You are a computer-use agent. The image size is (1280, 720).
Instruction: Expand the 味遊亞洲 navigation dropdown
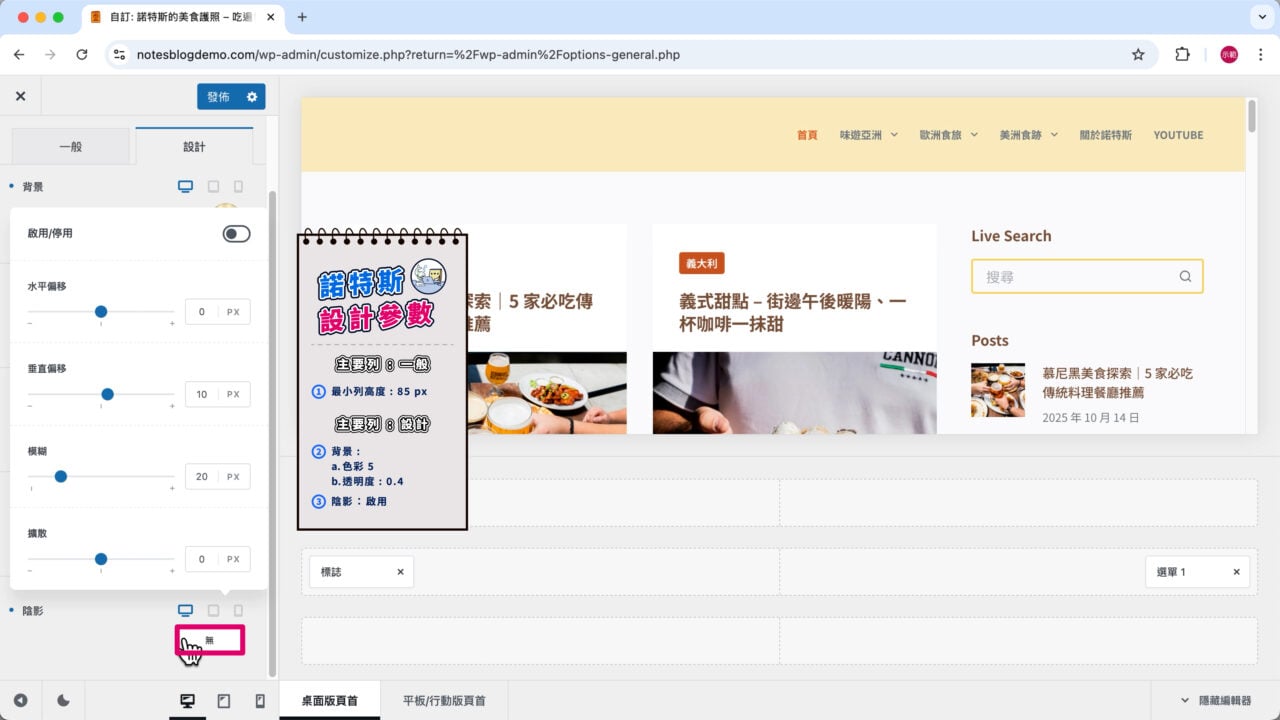pyautogui.click(x=868, y=134)
